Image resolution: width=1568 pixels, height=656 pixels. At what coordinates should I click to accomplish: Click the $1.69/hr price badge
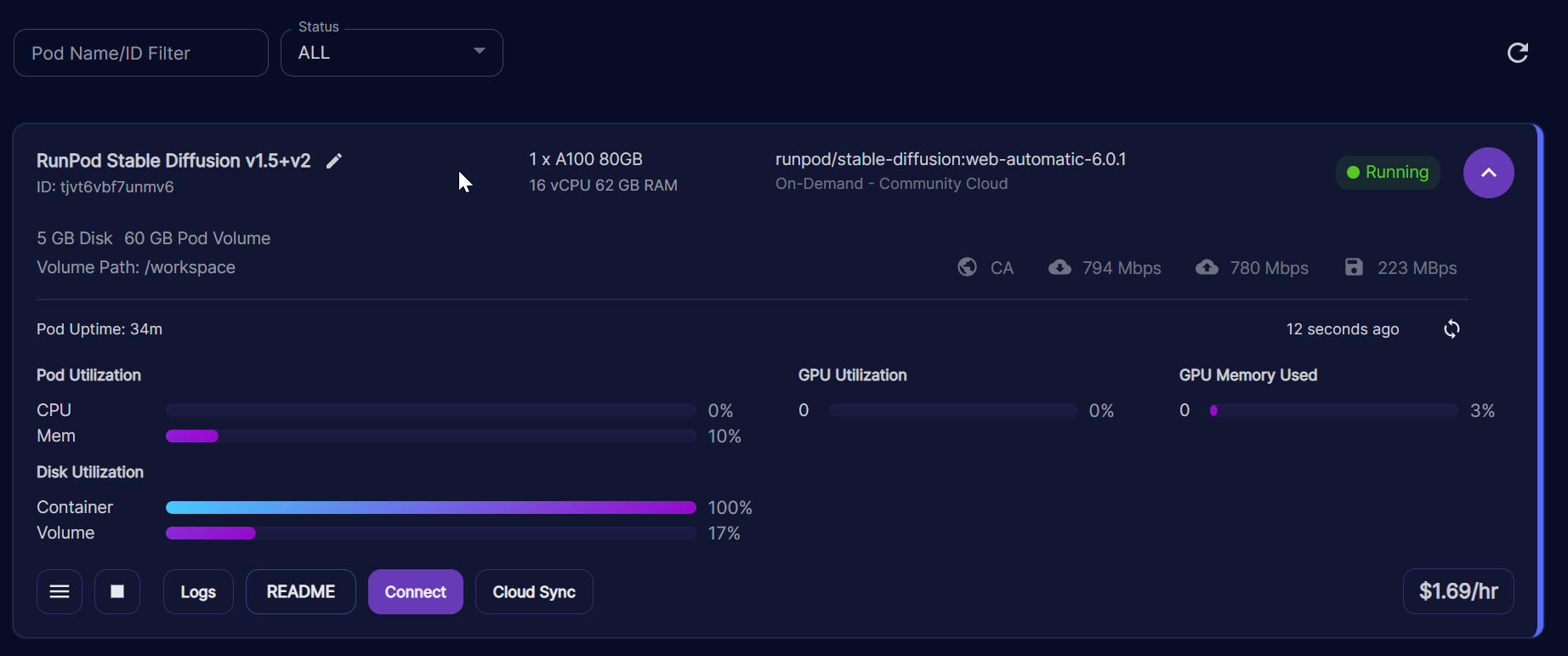point(1458,591)
